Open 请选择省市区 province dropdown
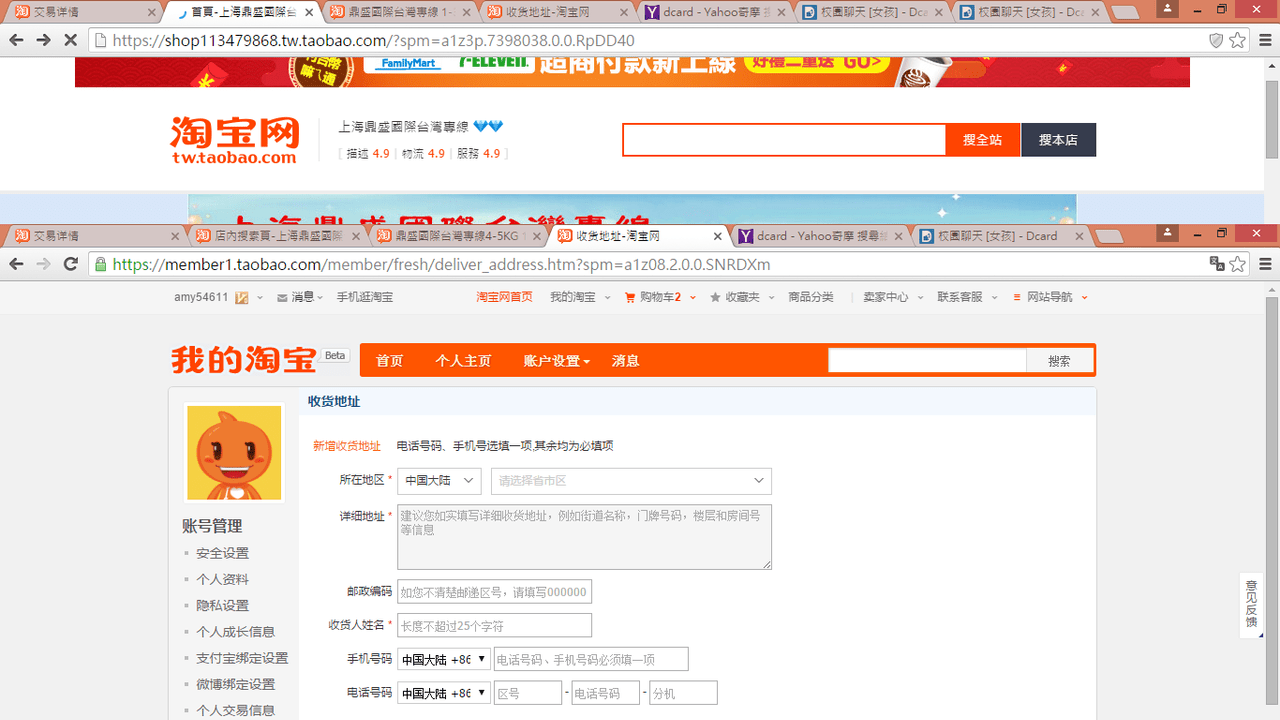Viewport: 1280px width, 720px height. pyautogui.click(x=631, y=481)
